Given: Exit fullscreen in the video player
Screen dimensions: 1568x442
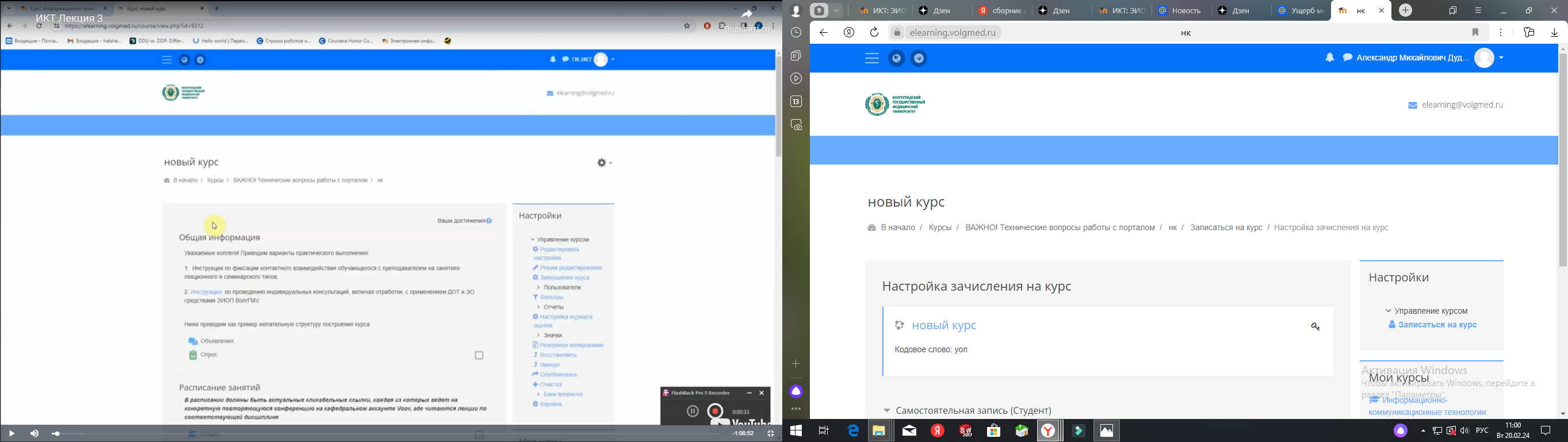Looking at the screenshot, I should coord(771,433).
